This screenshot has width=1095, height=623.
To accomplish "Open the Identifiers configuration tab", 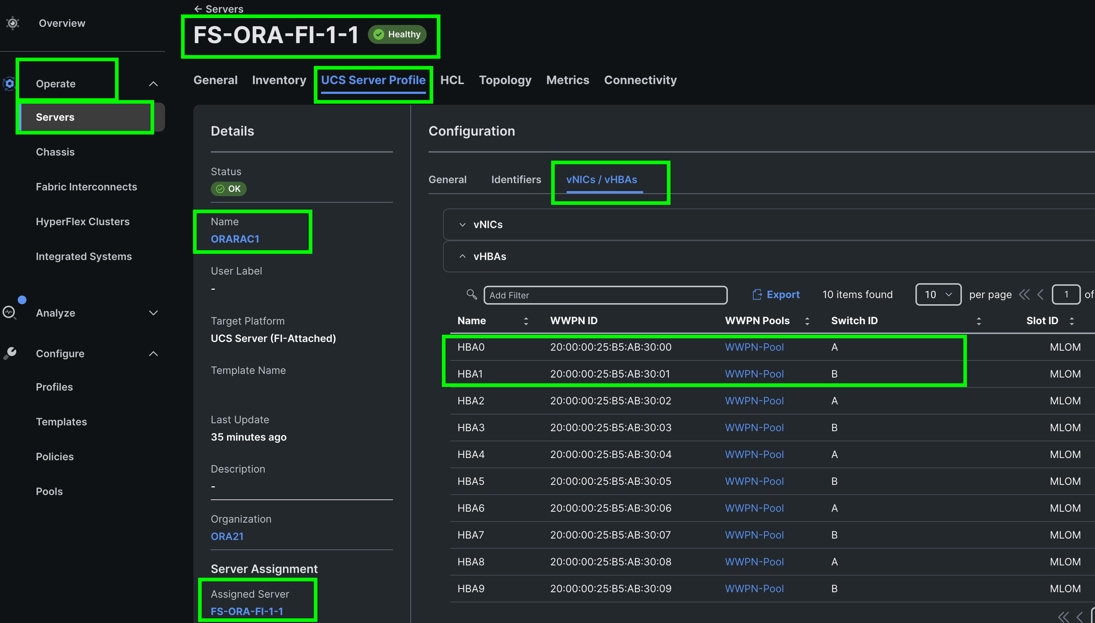I will click(516, 180).
